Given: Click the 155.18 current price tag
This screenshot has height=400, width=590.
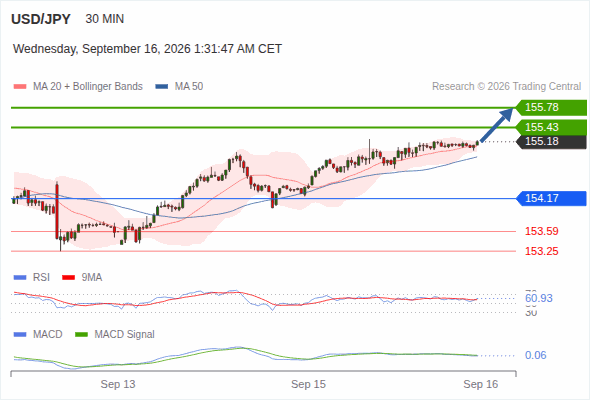Looking at the screenshot, I should coord(551,141).
